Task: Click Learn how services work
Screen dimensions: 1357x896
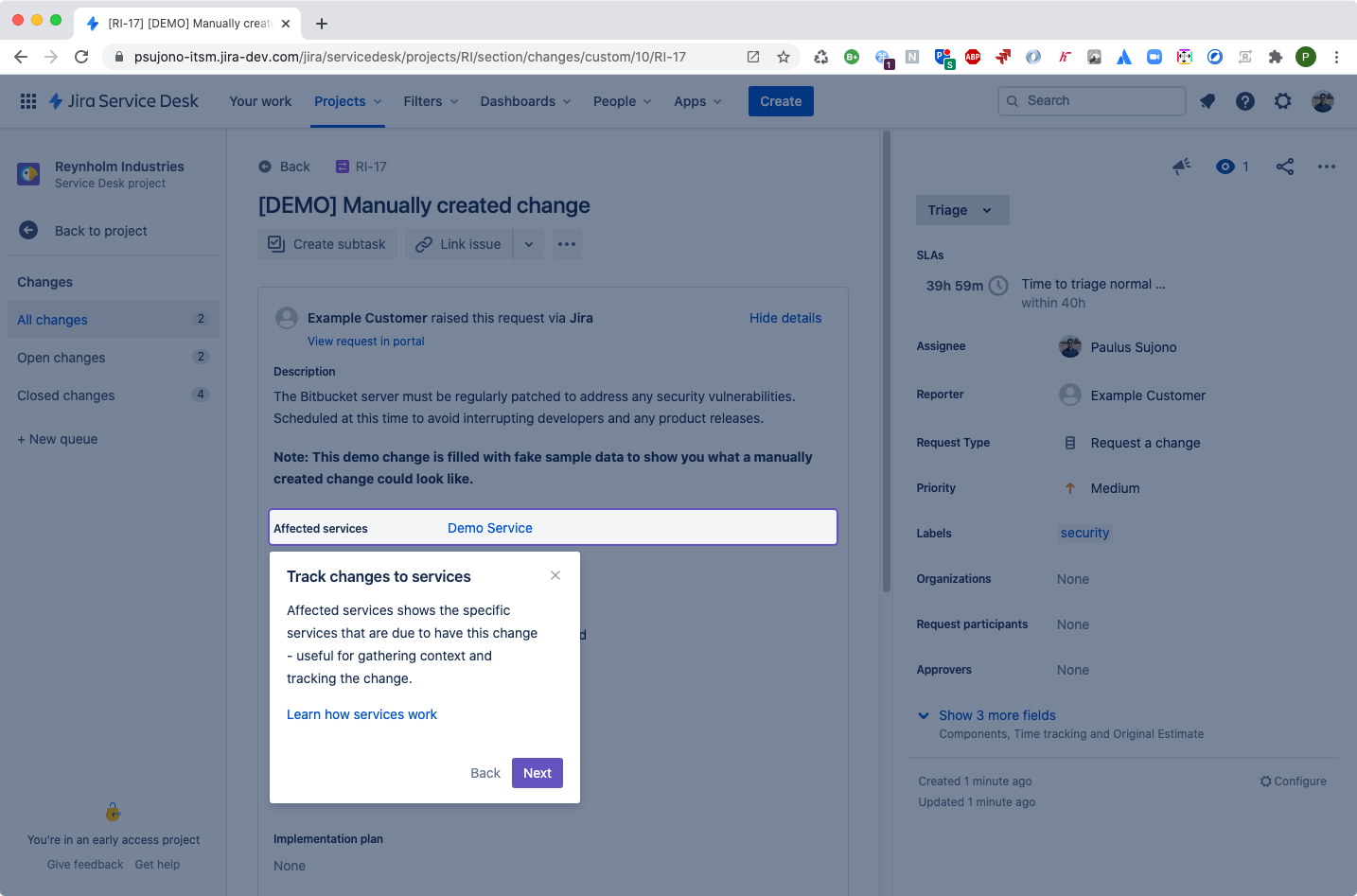Action: click(361, 714)
